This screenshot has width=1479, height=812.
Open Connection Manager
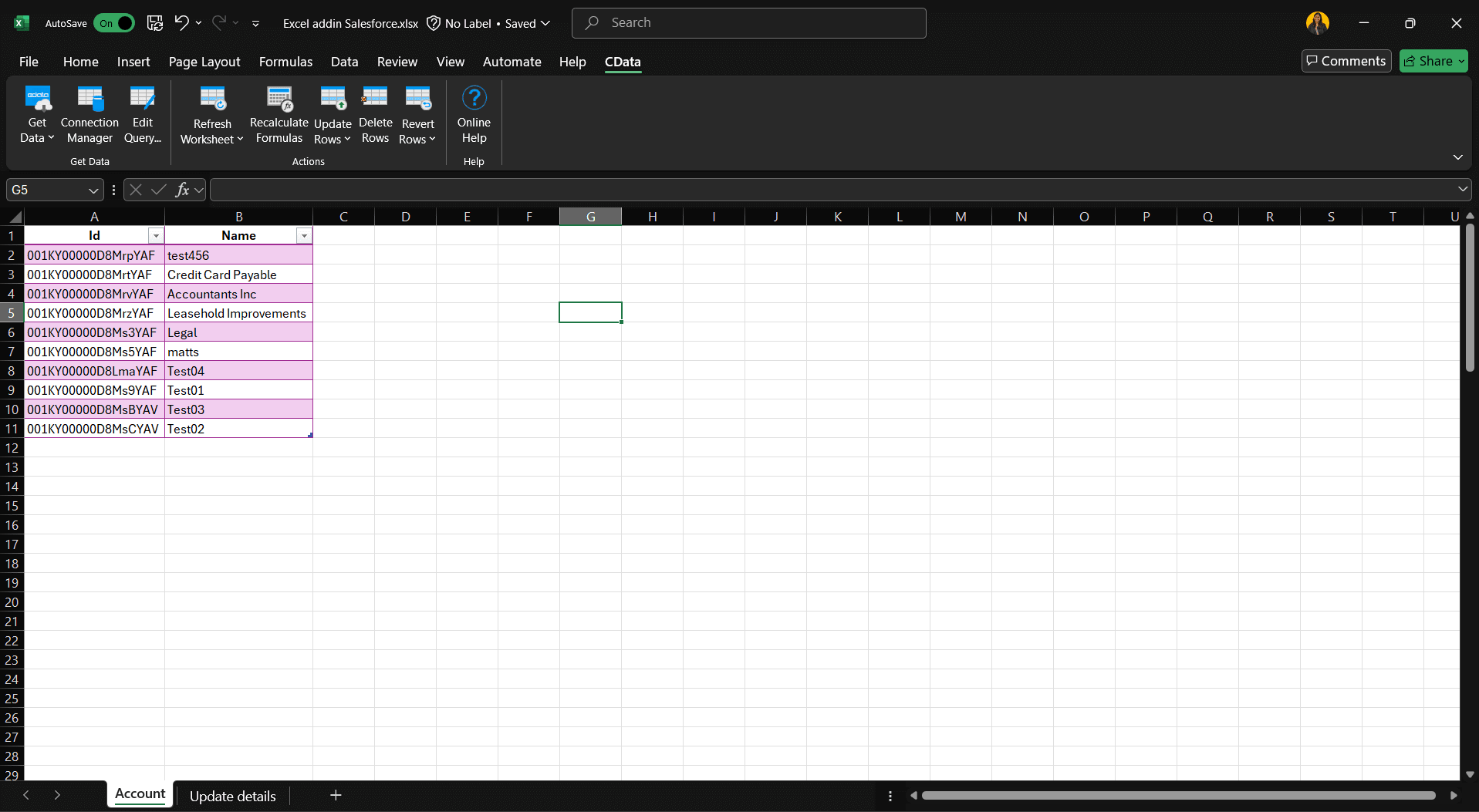pyautogui.click(x=89, y=116)
